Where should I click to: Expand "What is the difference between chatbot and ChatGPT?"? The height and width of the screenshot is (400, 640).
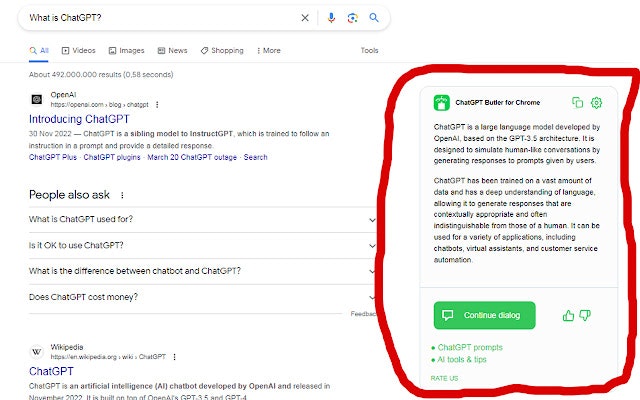pos(202,271)
